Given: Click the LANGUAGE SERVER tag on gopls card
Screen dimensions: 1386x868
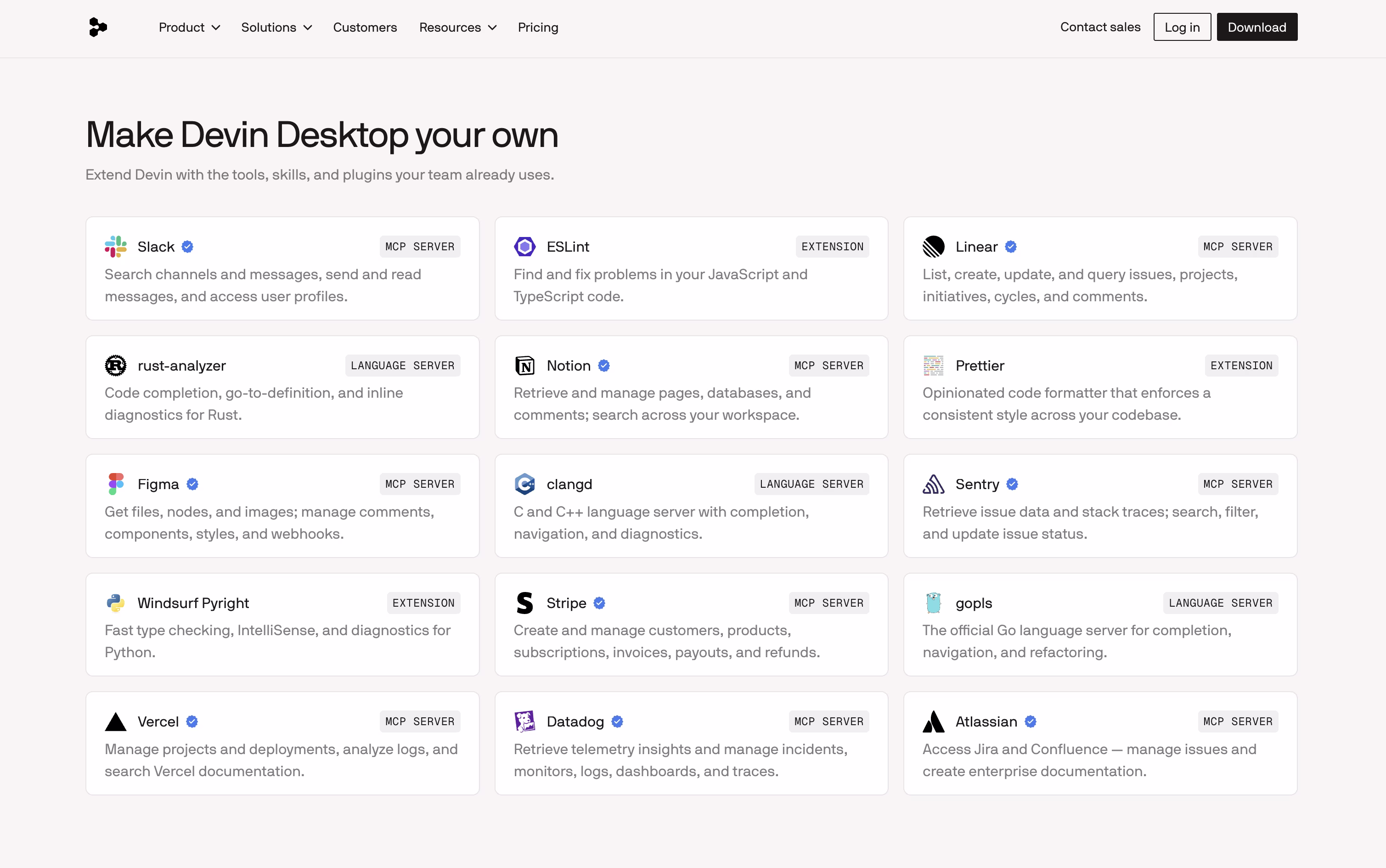Looking at the screenshot, I should click(1221, 603).
